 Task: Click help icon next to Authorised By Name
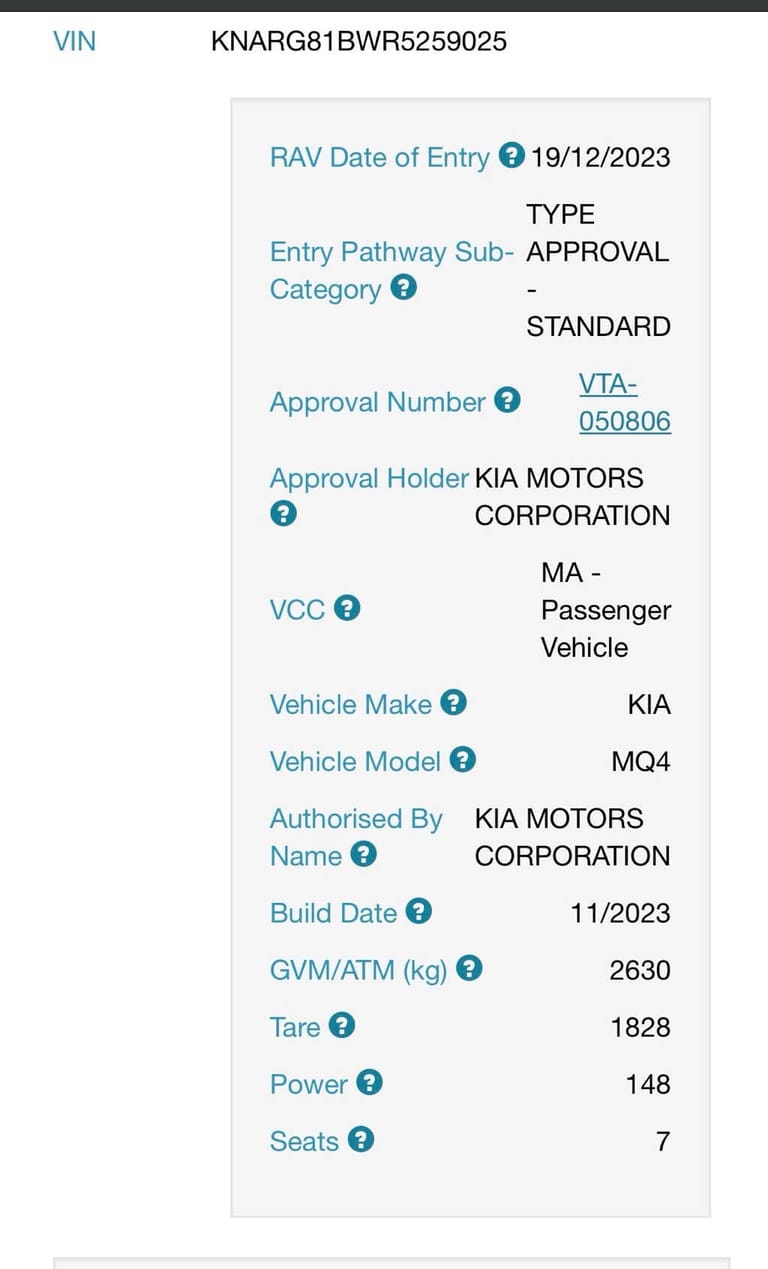pos(364,855)
